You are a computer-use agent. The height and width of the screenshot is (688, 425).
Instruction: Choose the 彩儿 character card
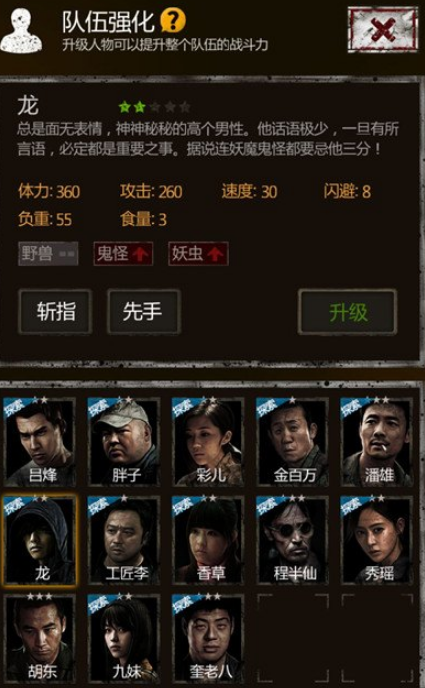(208, 441)
